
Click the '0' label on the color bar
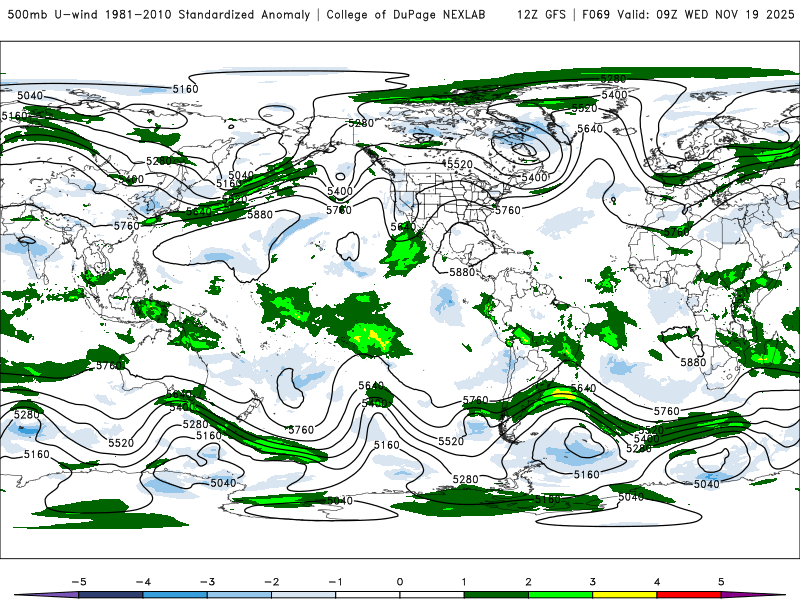[399, 582]
